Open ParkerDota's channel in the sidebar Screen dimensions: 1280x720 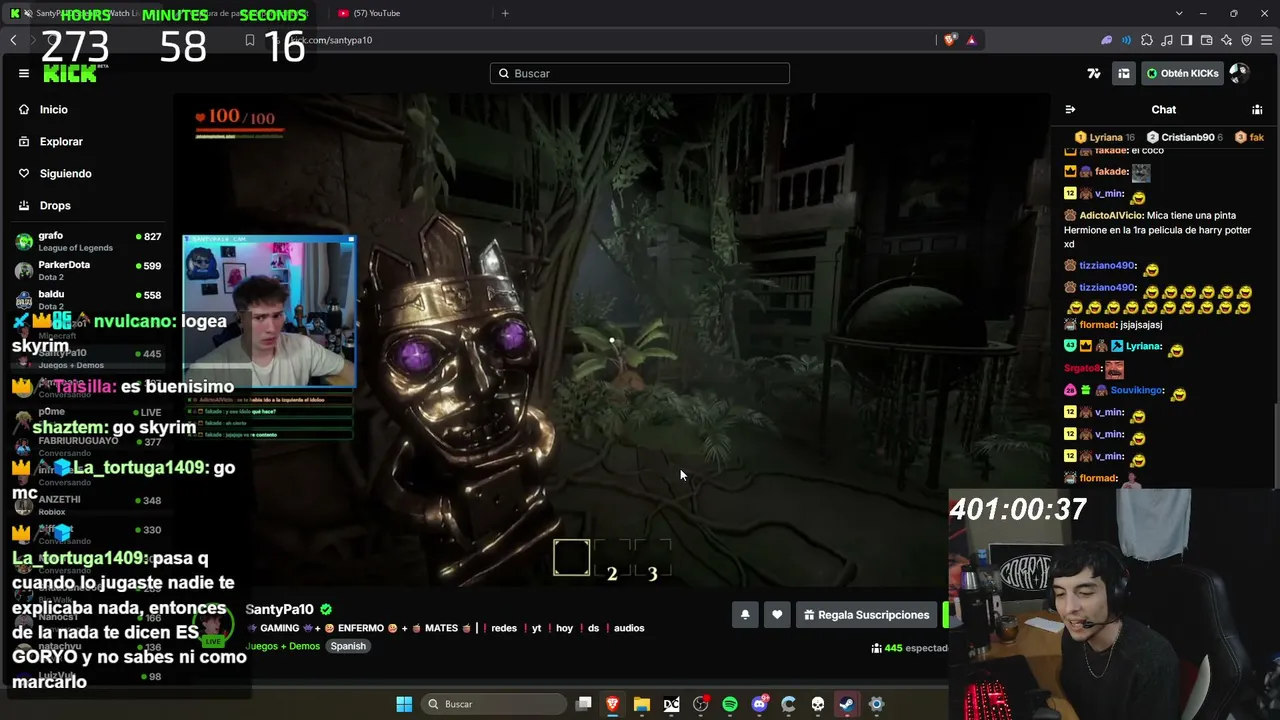click(x=88, y=271)
